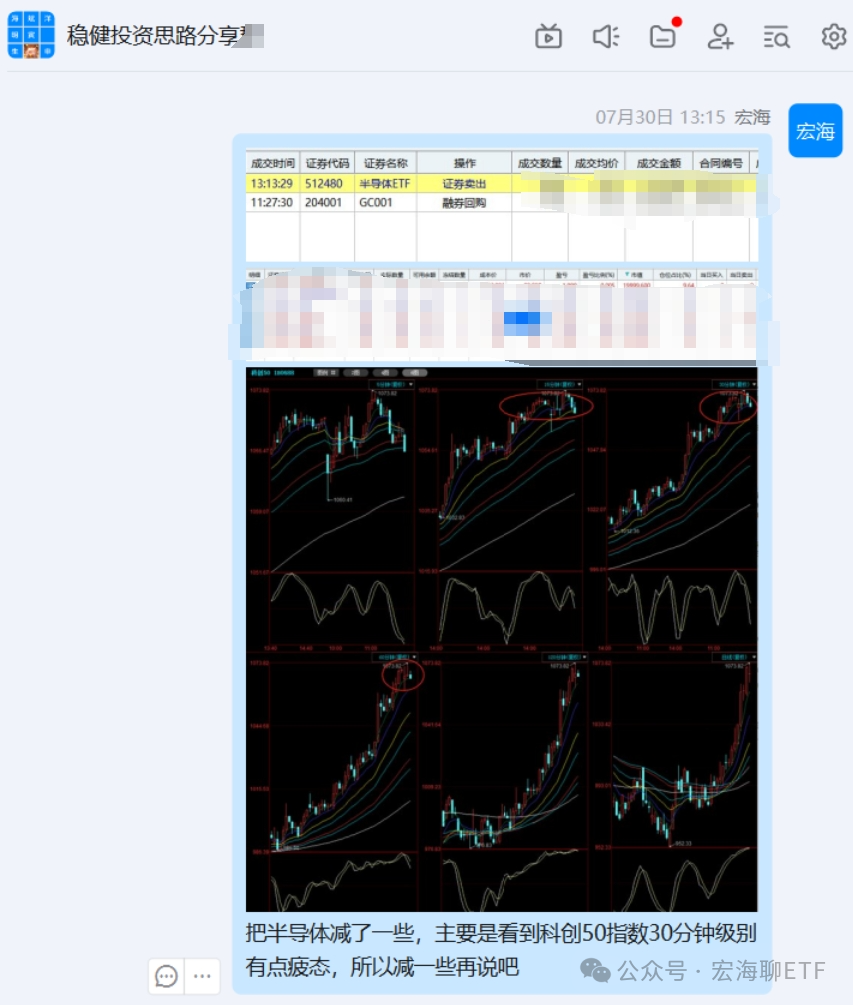
Task: Click the timestamp 07月30日 13:15
Action: [x=660, y=117]
